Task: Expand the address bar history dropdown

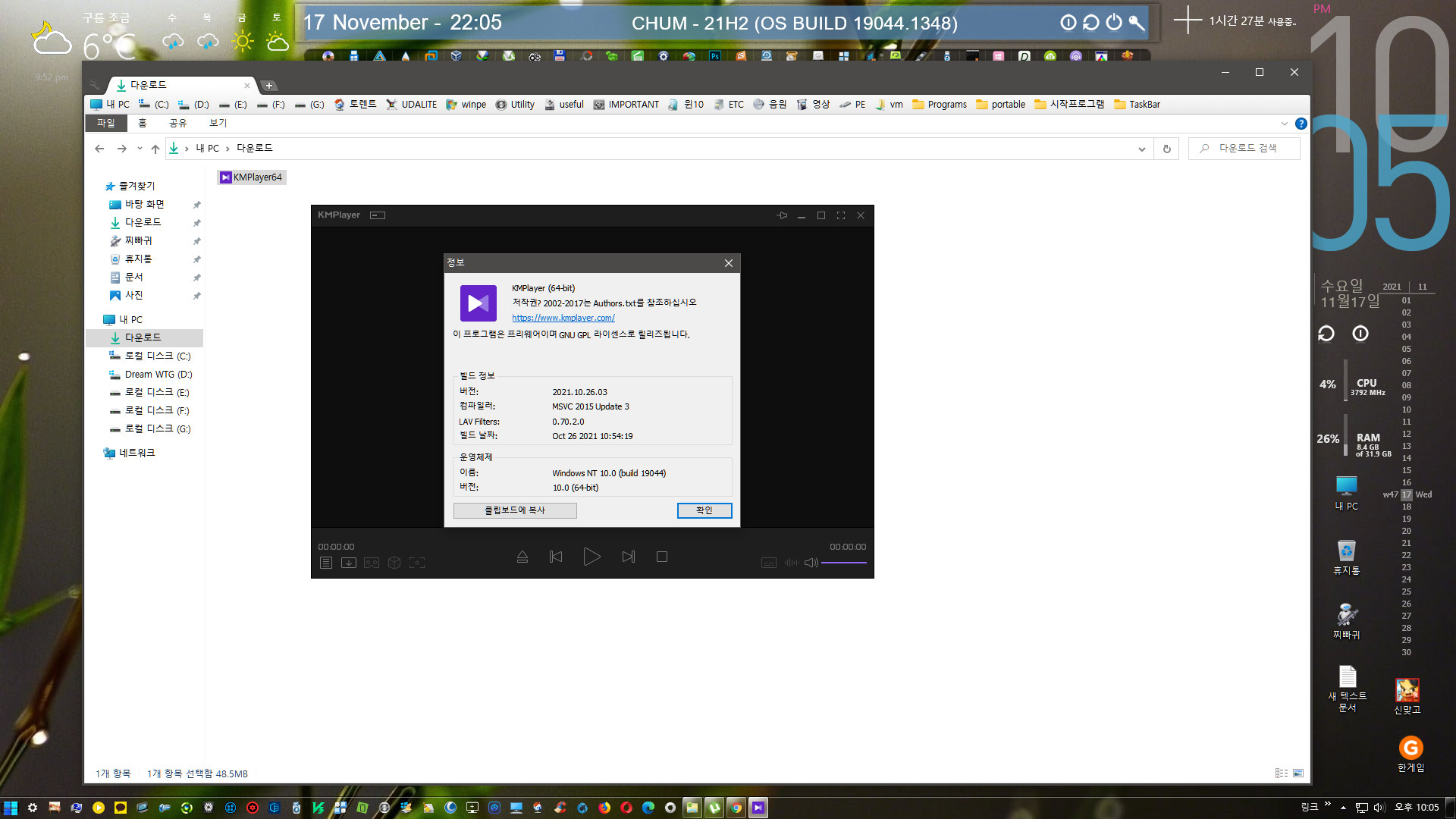Action: click(1141, 149)
